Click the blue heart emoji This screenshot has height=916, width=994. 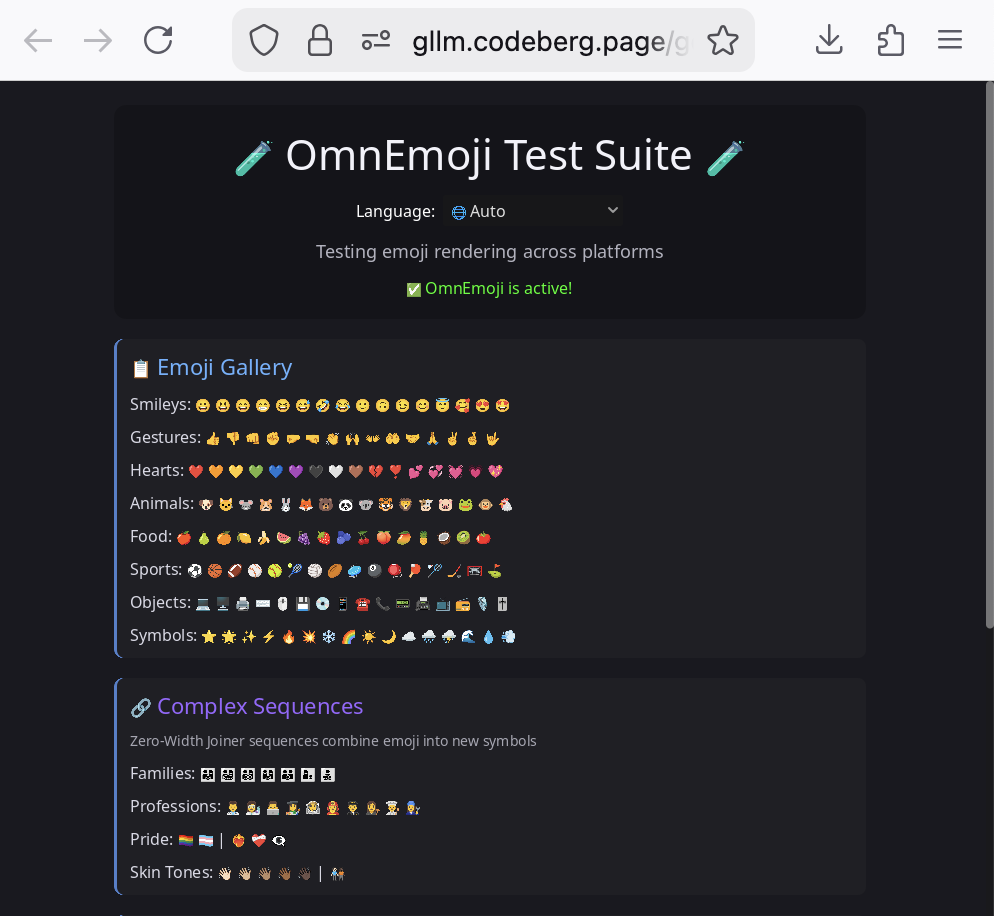coord(275,471)
